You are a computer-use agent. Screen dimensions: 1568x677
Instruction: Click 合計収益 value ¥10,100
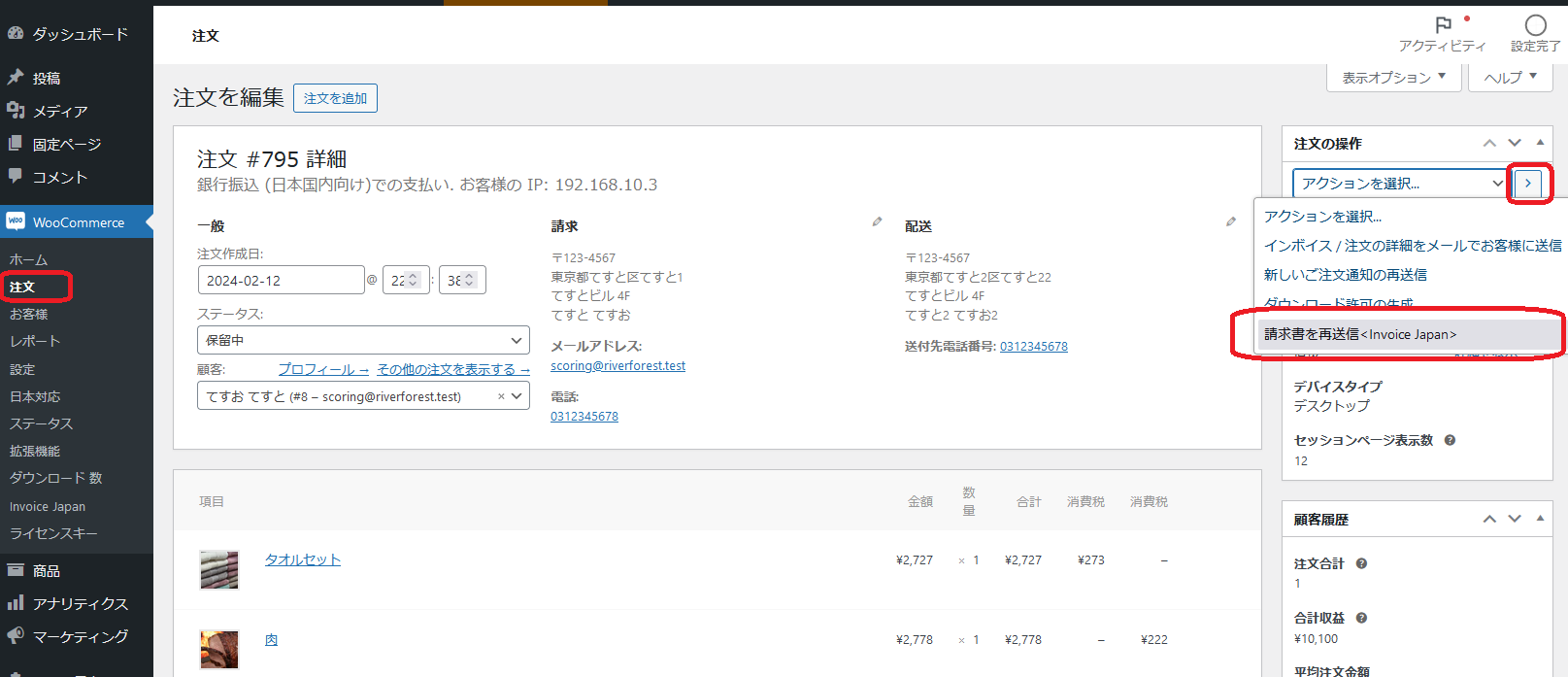tap(1316, 639)
